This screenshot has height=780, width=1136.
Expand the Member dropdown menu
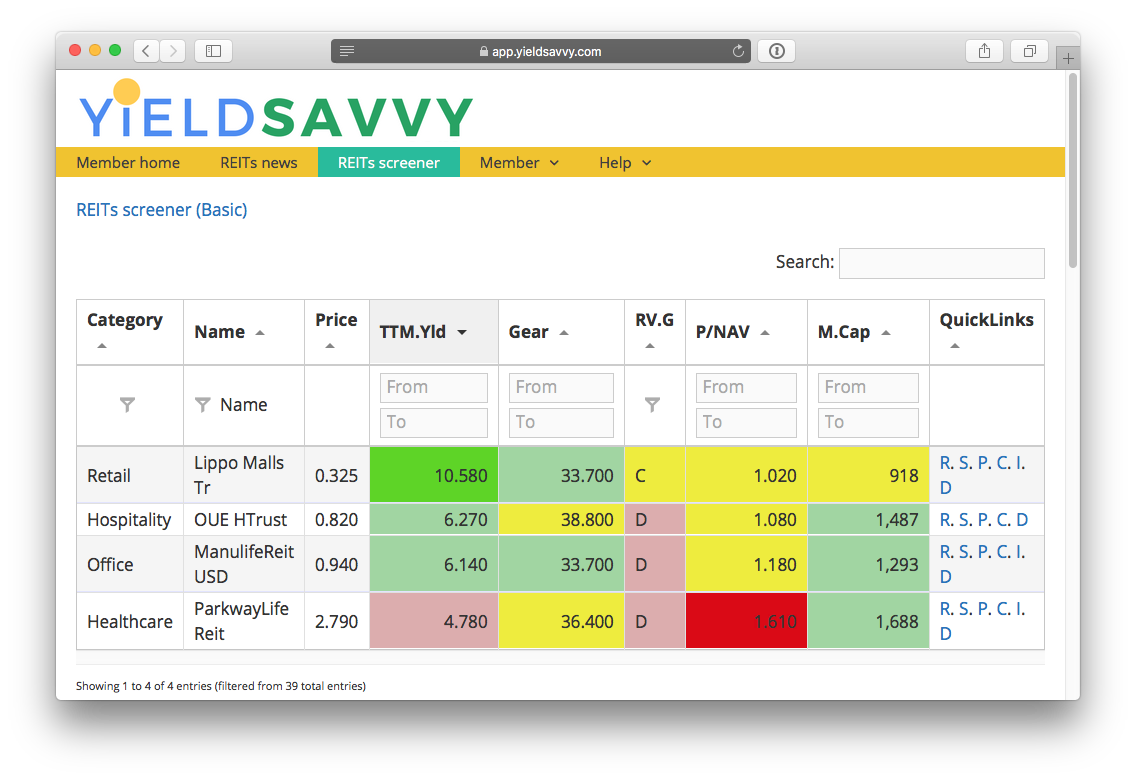(x=519, y=163)
